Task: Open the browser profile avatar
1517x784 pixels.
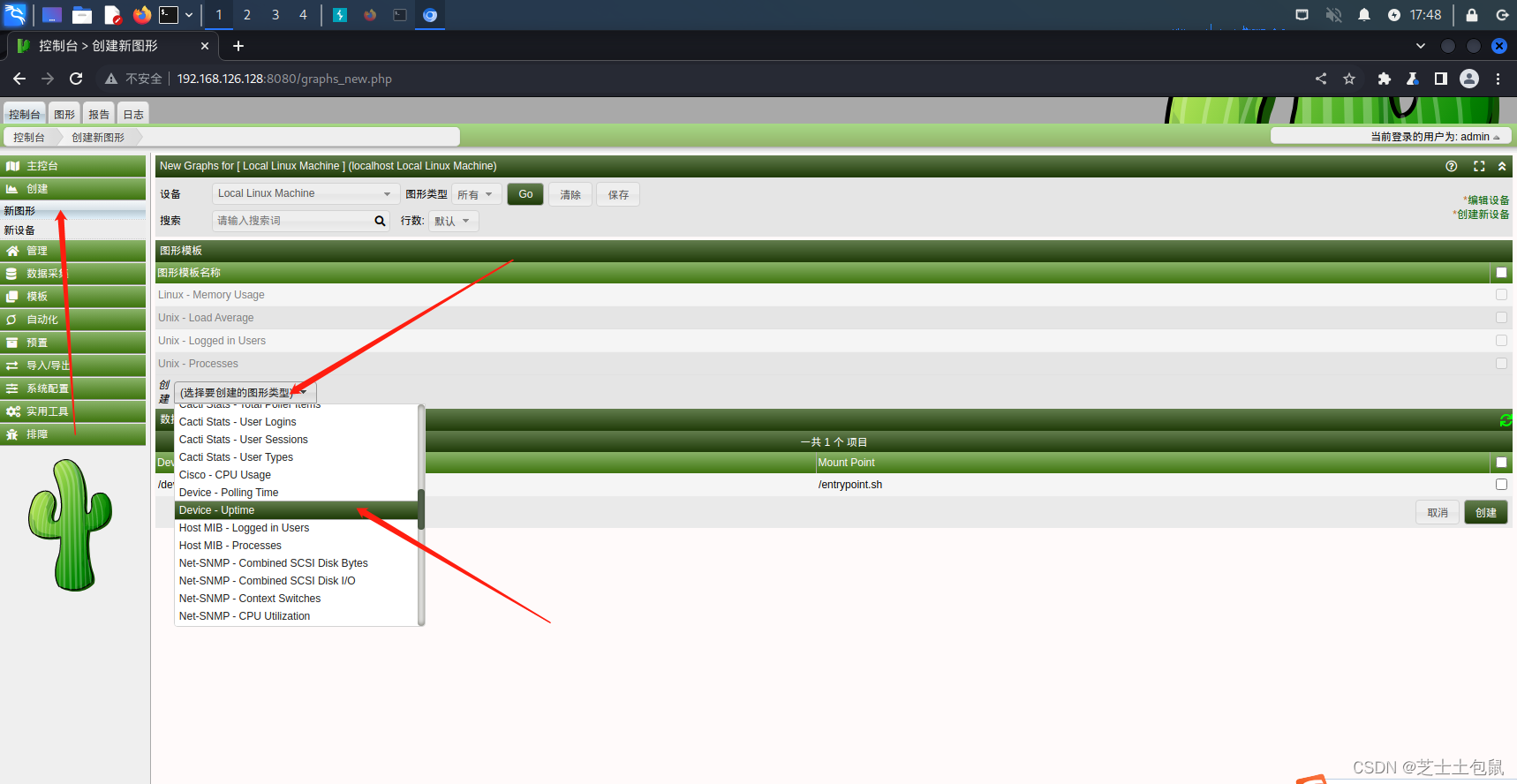Action: (1469, 79)
